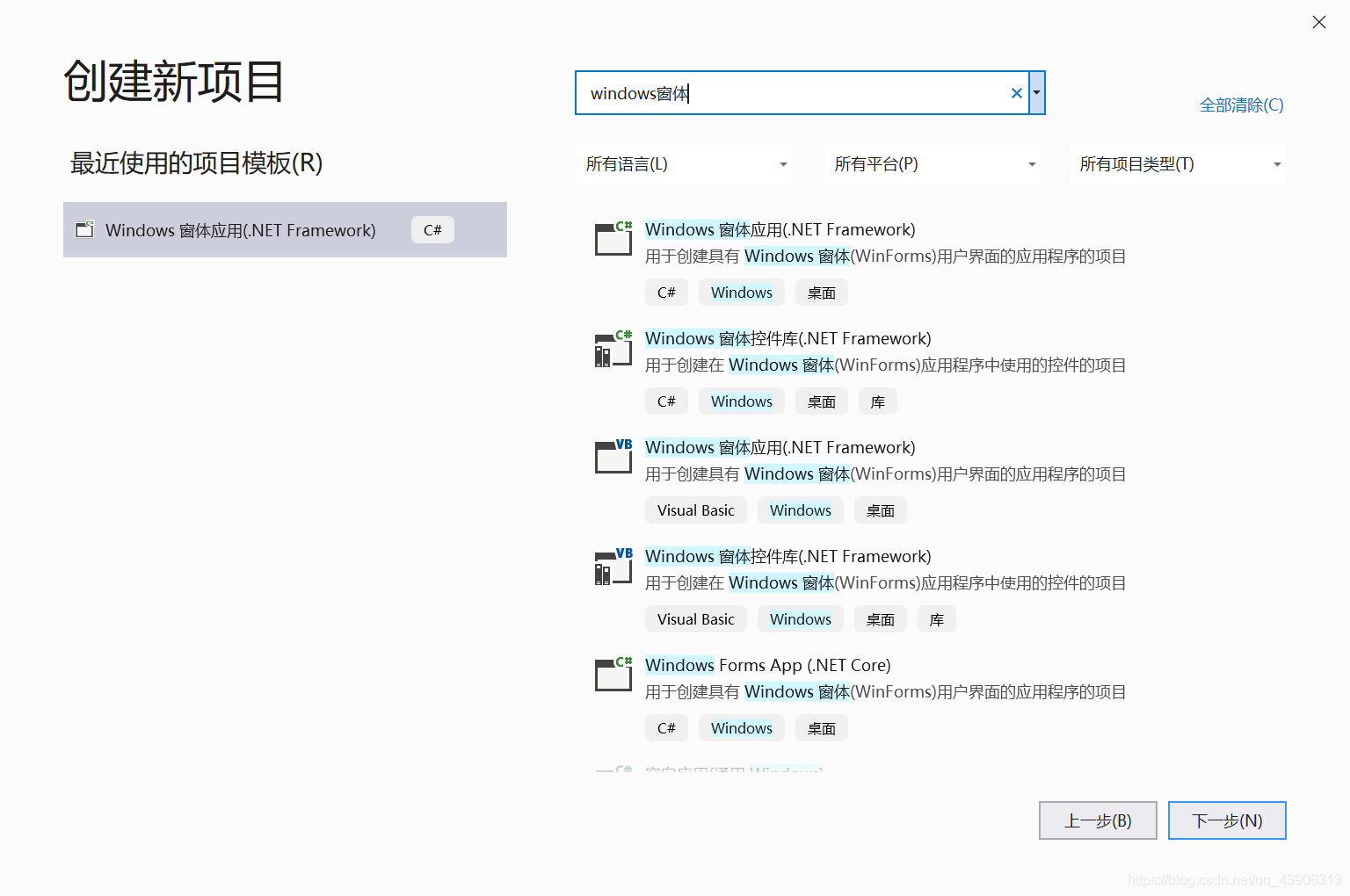
Task: Click Windows tag under first C# template
Action: pos(742,293)
